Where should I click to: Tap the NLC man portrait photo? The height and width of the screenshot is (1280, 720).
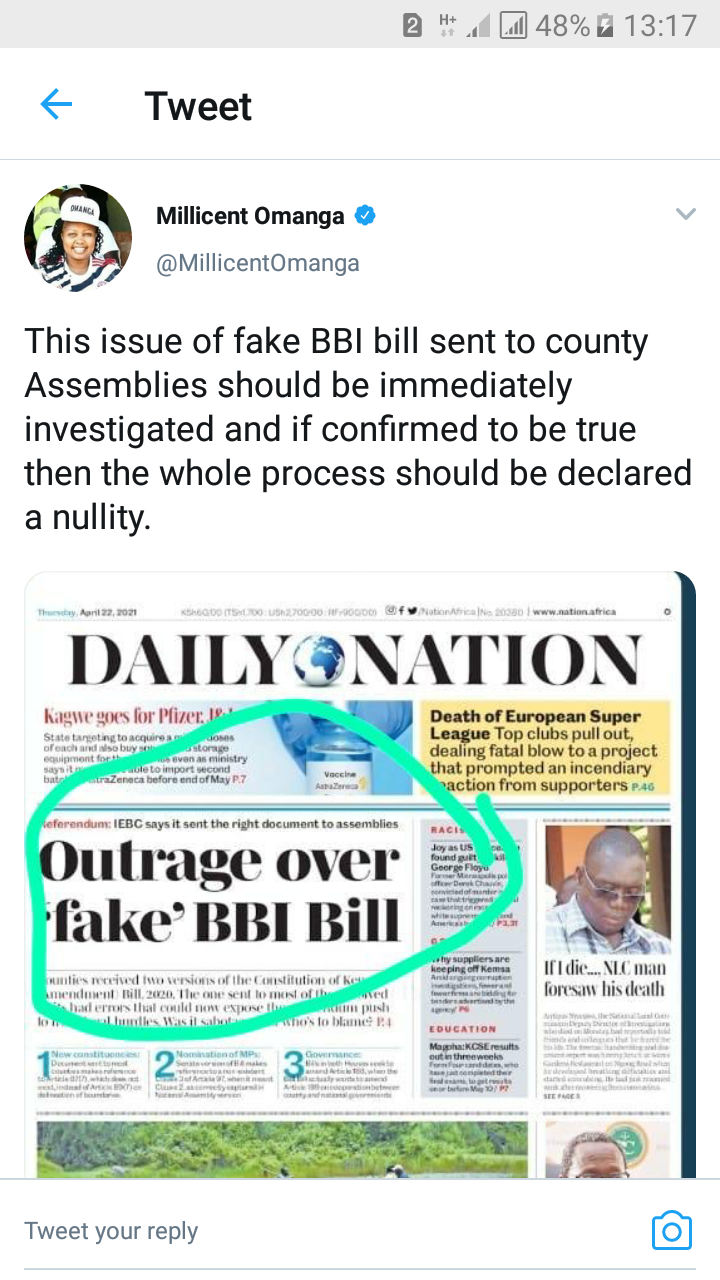606,888
